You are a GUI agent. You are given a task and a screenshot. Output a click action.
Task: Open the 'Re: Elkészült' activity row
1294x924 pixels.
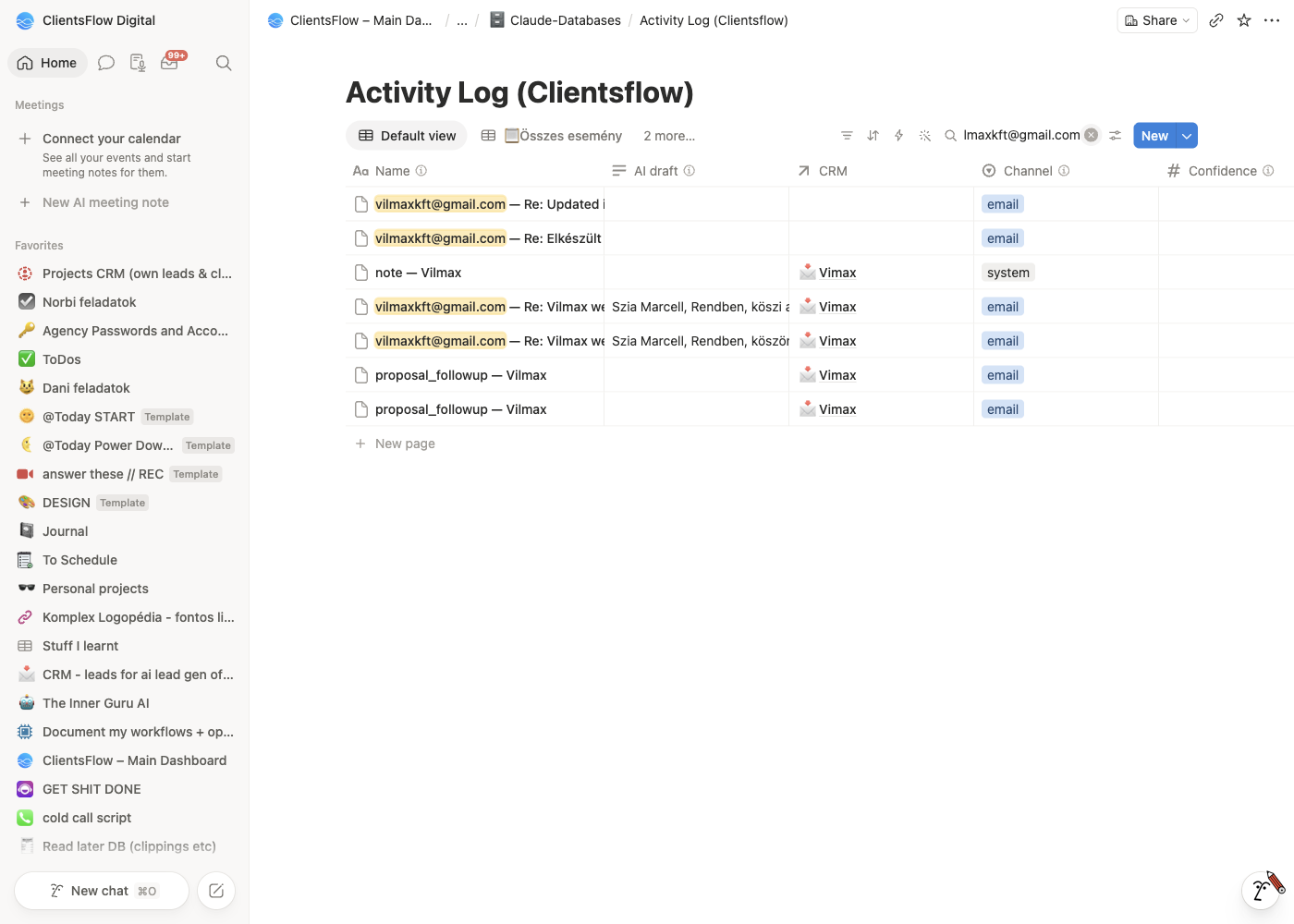488,238
